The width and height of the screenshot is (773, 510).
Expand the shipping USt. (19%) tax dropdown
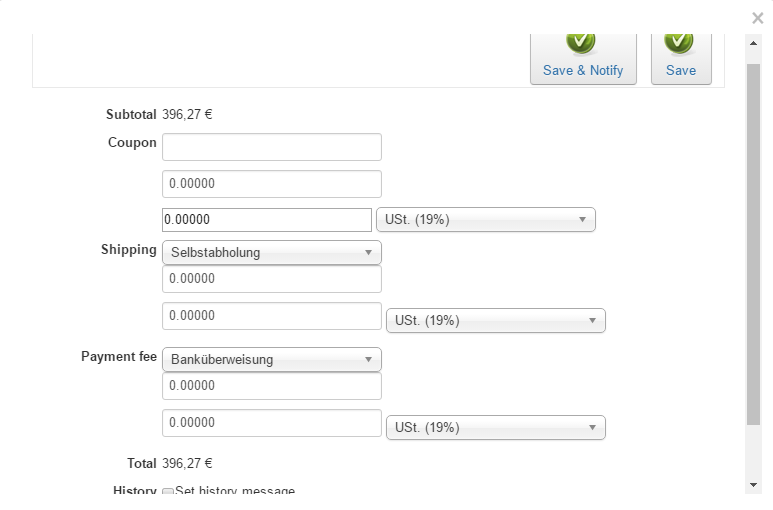(495, 321)
